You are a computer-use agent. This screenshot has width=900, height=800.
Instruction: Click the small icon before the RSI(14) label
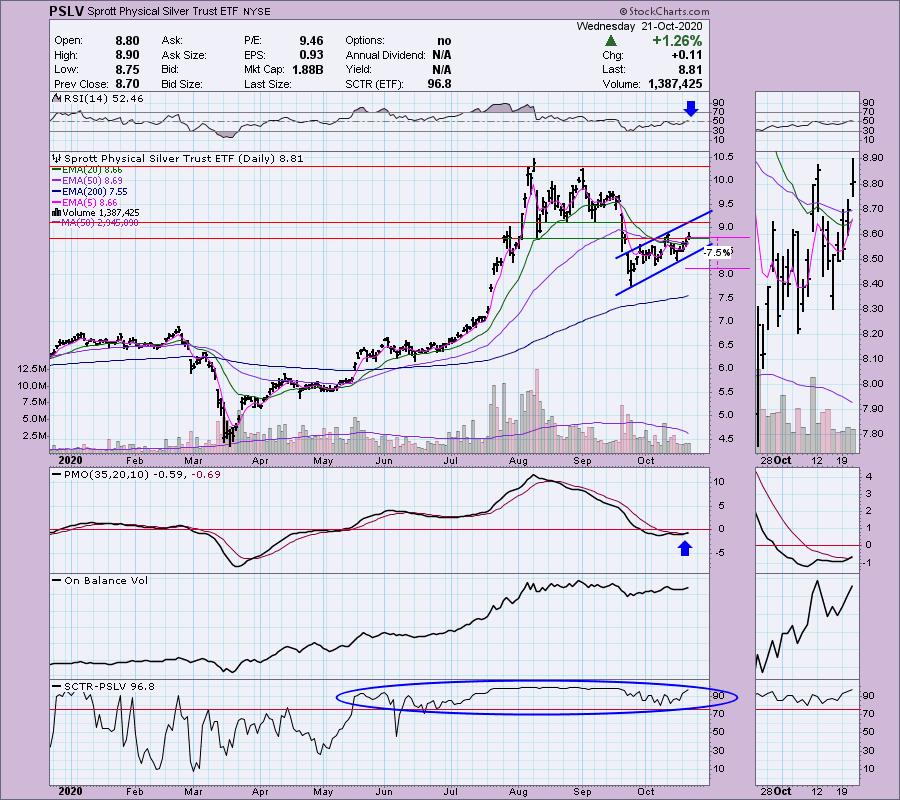[56, 99]
